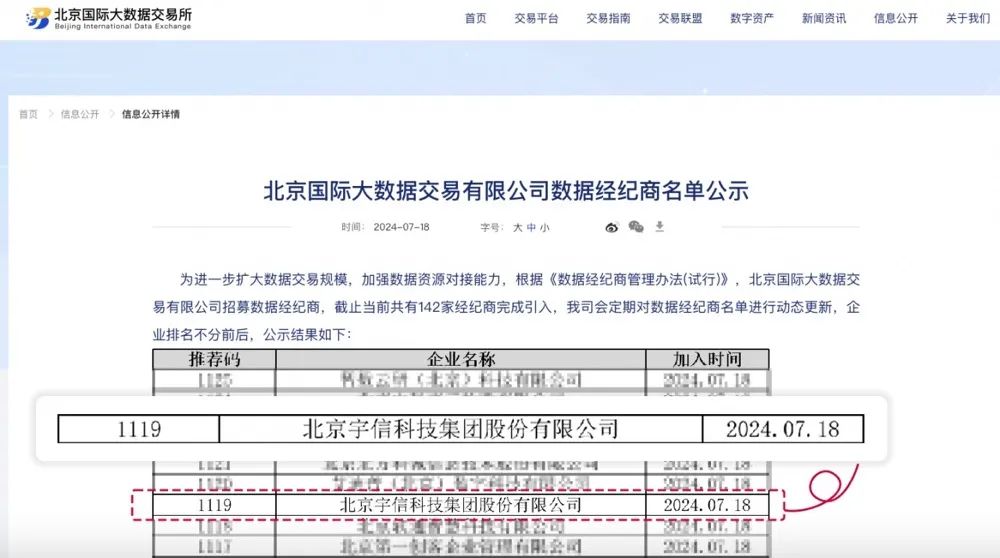Click the paragraph line mentioning 142家经纪商

tap(506, 307)
